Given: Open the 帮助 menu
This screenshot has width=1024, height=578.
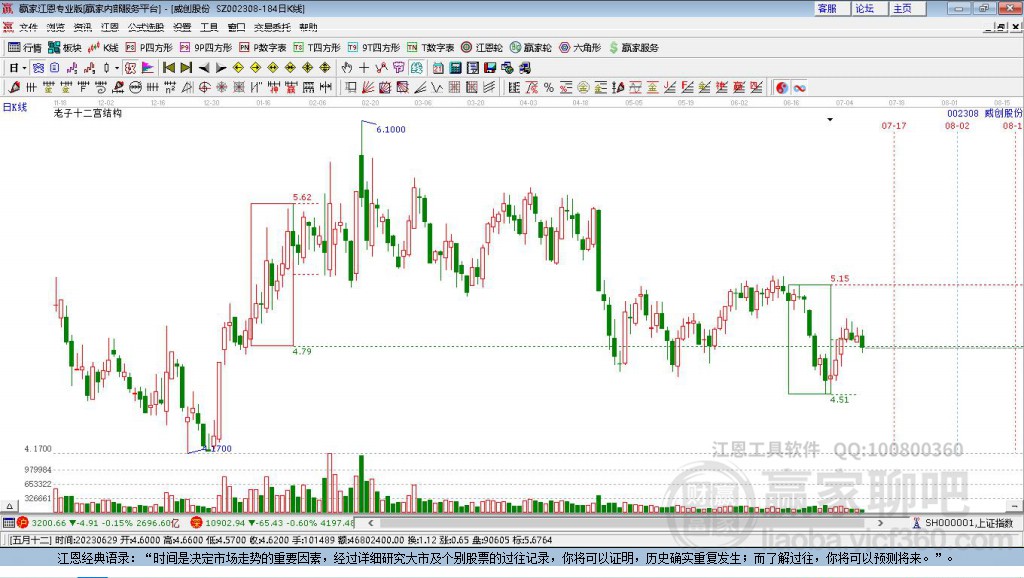Looking at the screenshot, I should (x=308, y=27).
